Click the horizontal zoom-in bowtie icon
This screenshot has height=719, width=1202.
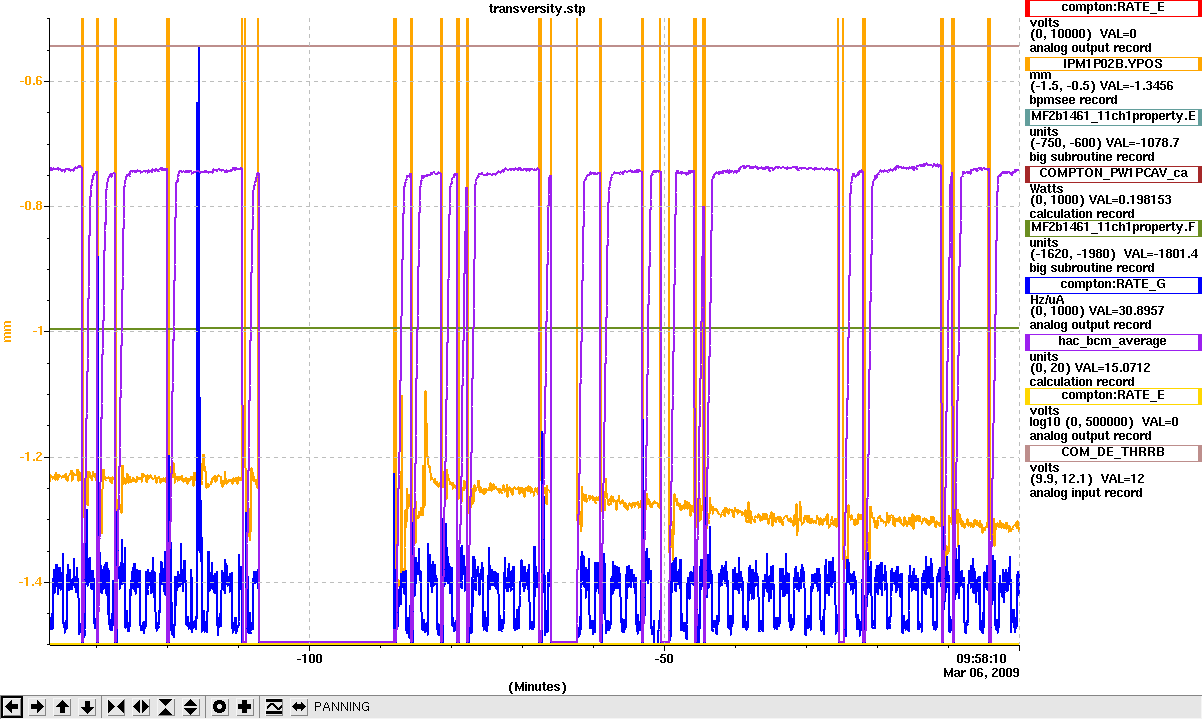pos(116,707)
